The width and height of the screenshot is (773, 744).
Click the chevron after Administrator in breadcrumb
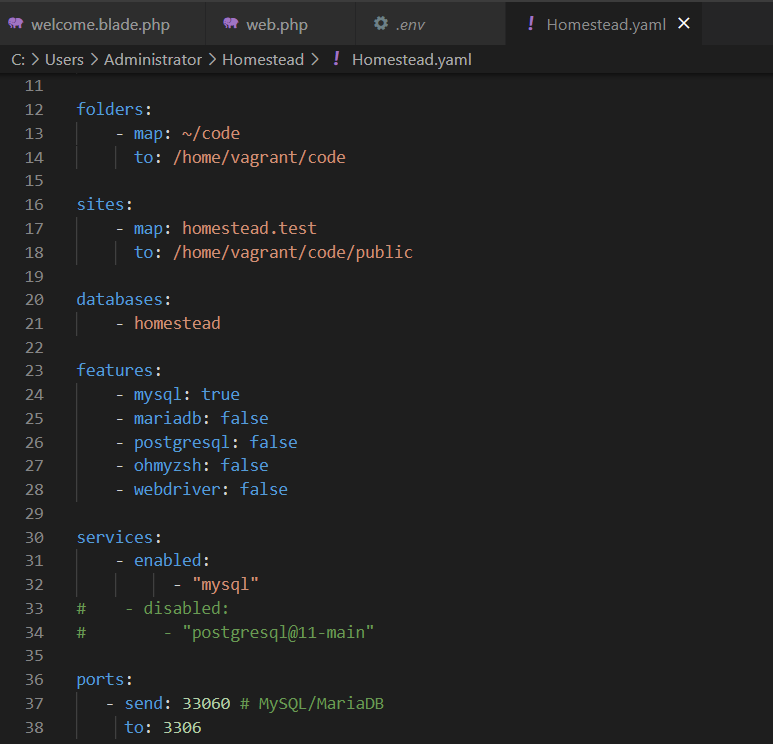pos(212,60)
